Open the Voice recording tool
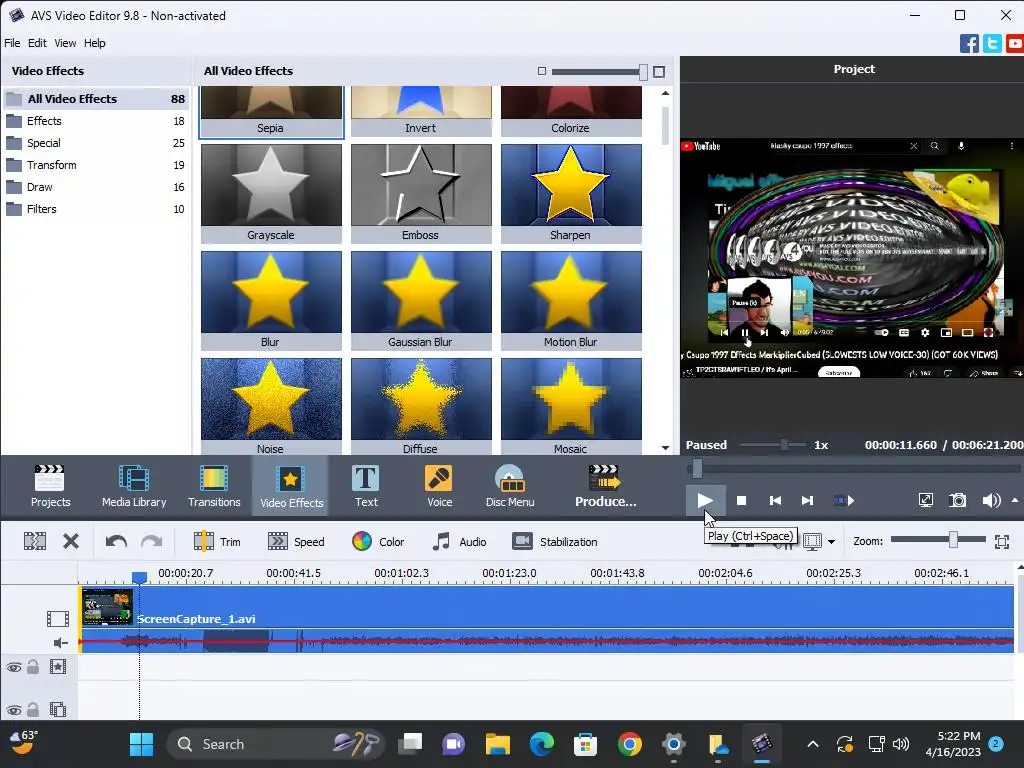 pyautogui.click(x=439, y=486)
